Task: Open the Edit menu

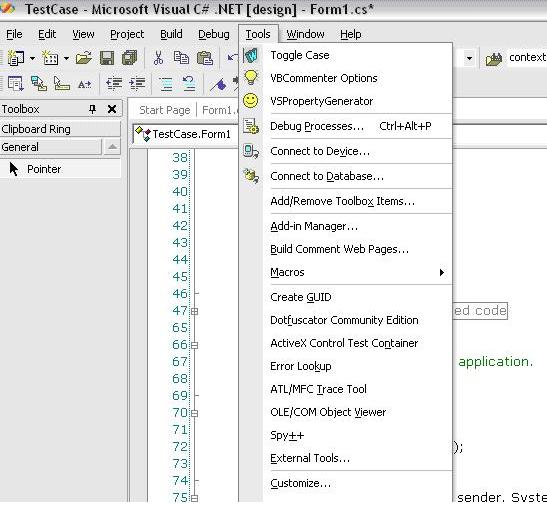Action: (47, 34)
